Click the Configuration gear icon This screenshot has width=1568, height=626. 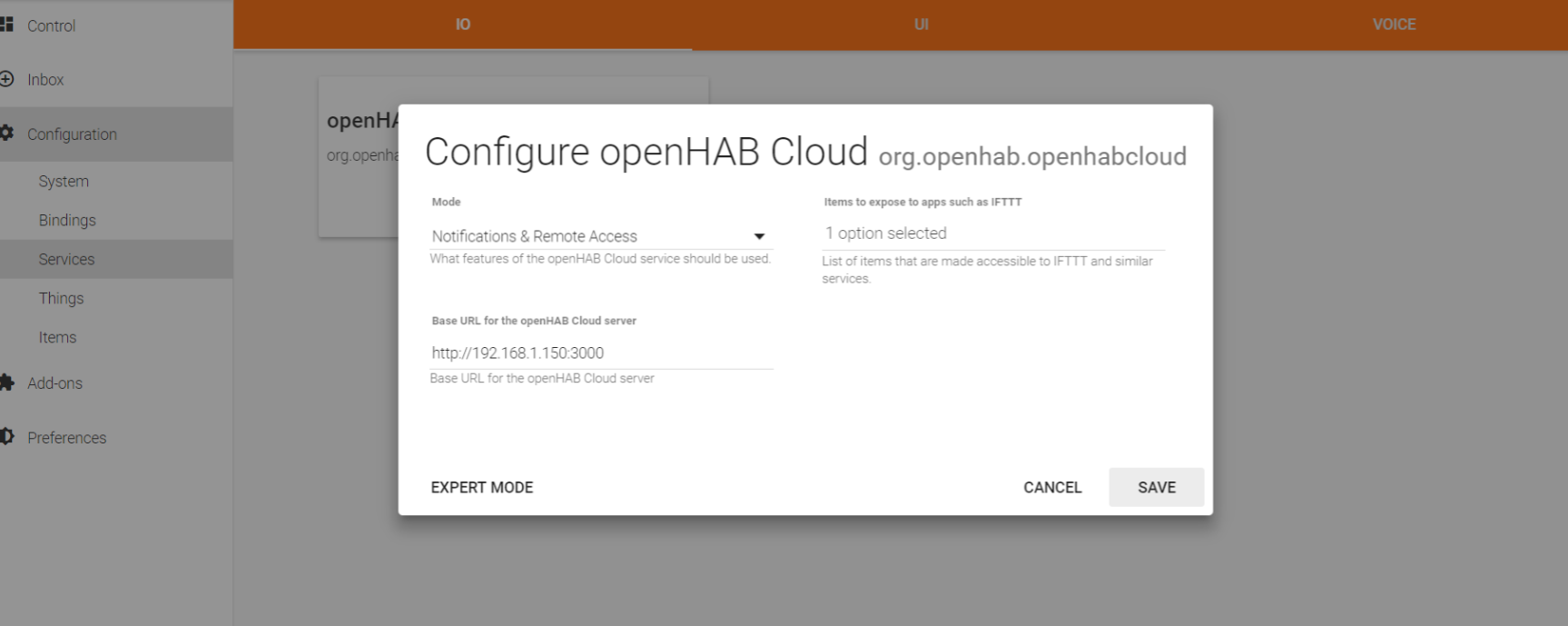[x=6, y=133]
